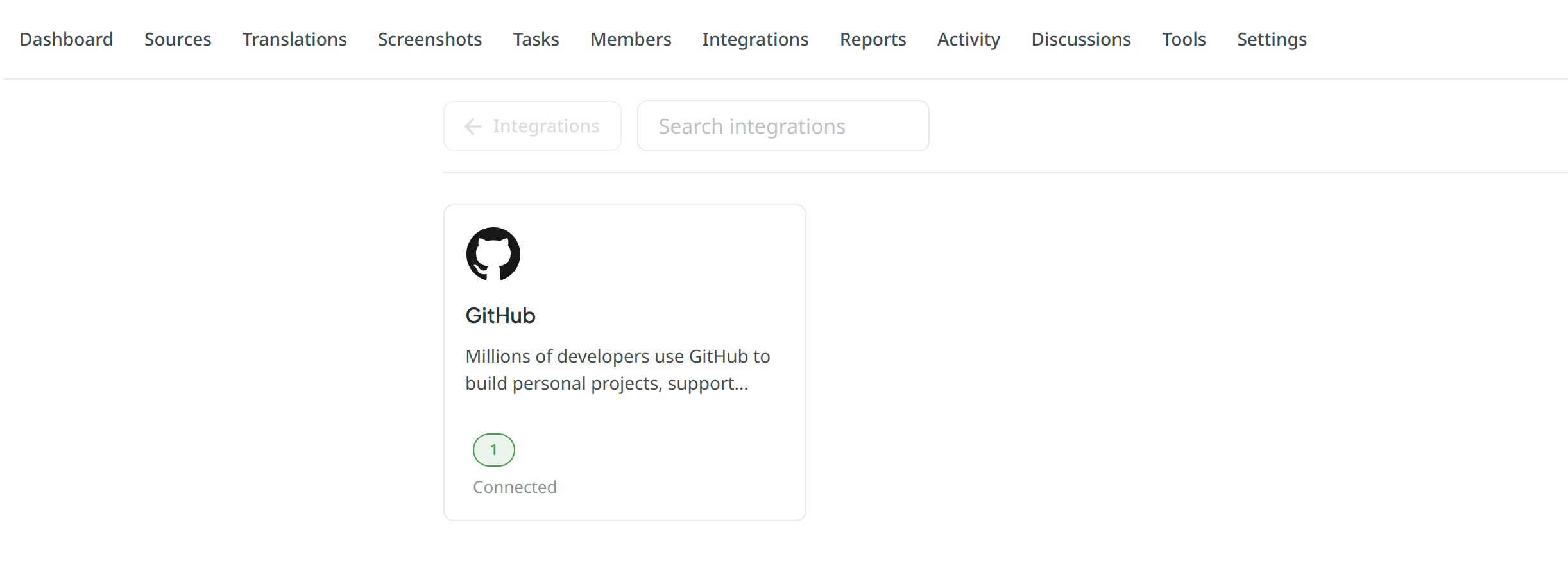Click the green badge showing 1
This screenshot has height=588, width=1568.
[494, 450]
